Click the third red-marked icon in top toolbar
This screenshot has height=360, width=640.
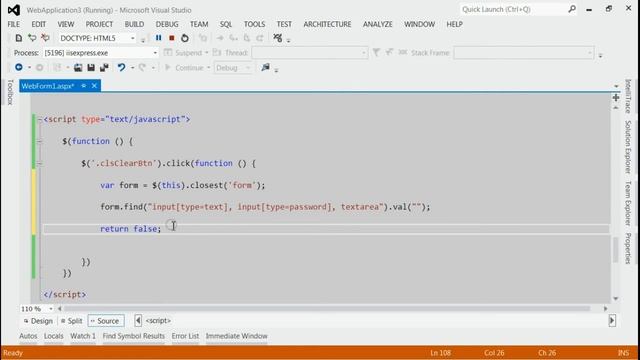(x=45, y=38)
